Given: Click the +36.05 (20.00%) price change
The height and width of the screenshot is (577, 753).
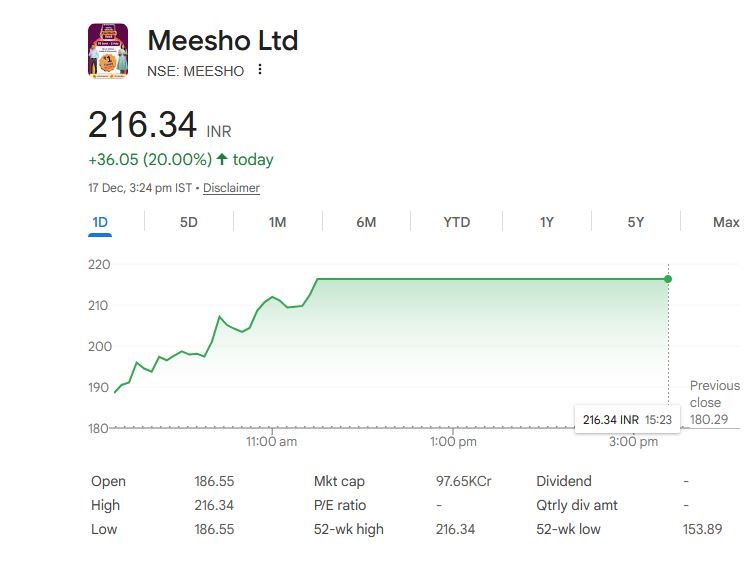Looking at the screenshot, I should [150, 160].
